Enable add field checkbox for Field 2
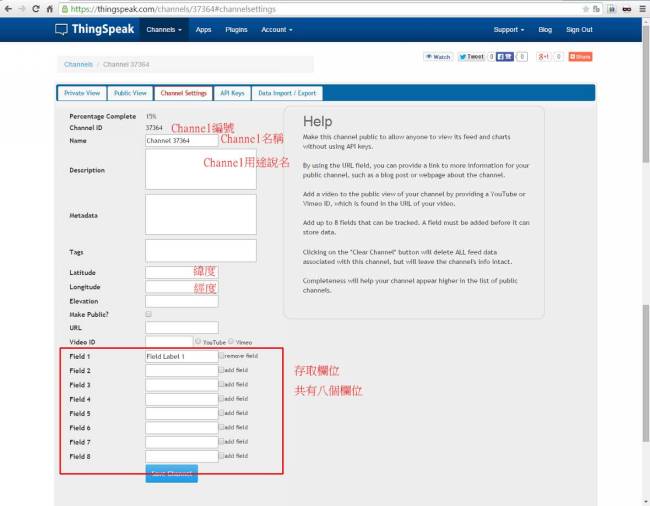 pyautogui.click(x=221, y=370)
